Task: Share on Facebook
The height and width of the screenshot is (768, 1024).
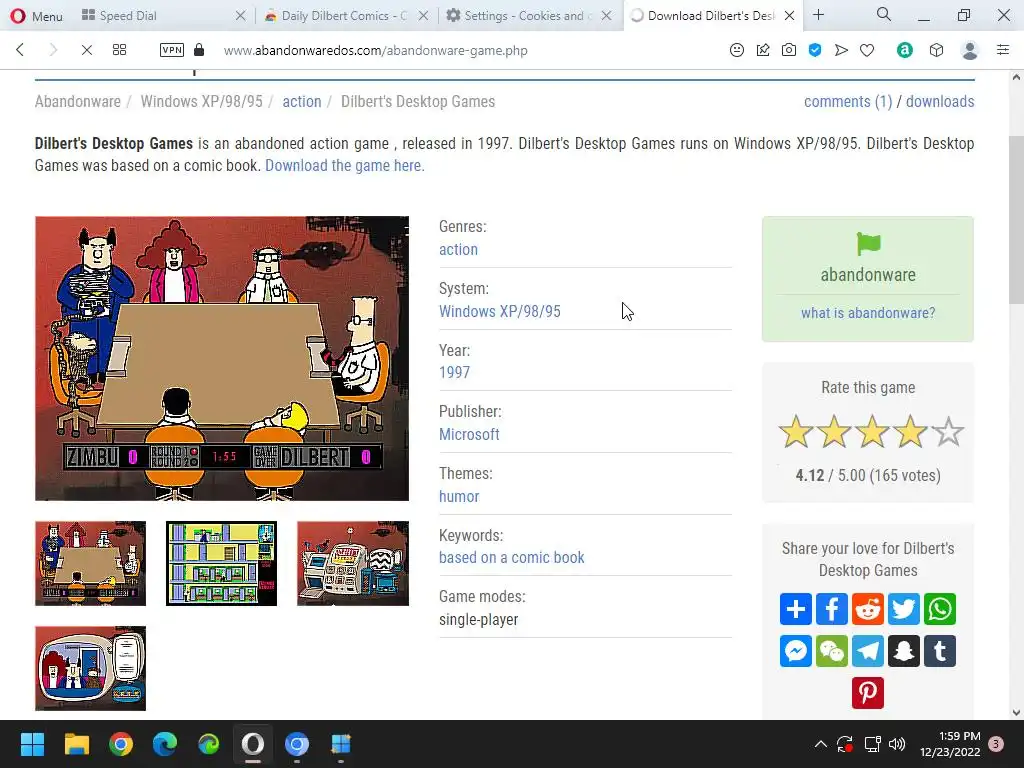Action: click(831, 609)
